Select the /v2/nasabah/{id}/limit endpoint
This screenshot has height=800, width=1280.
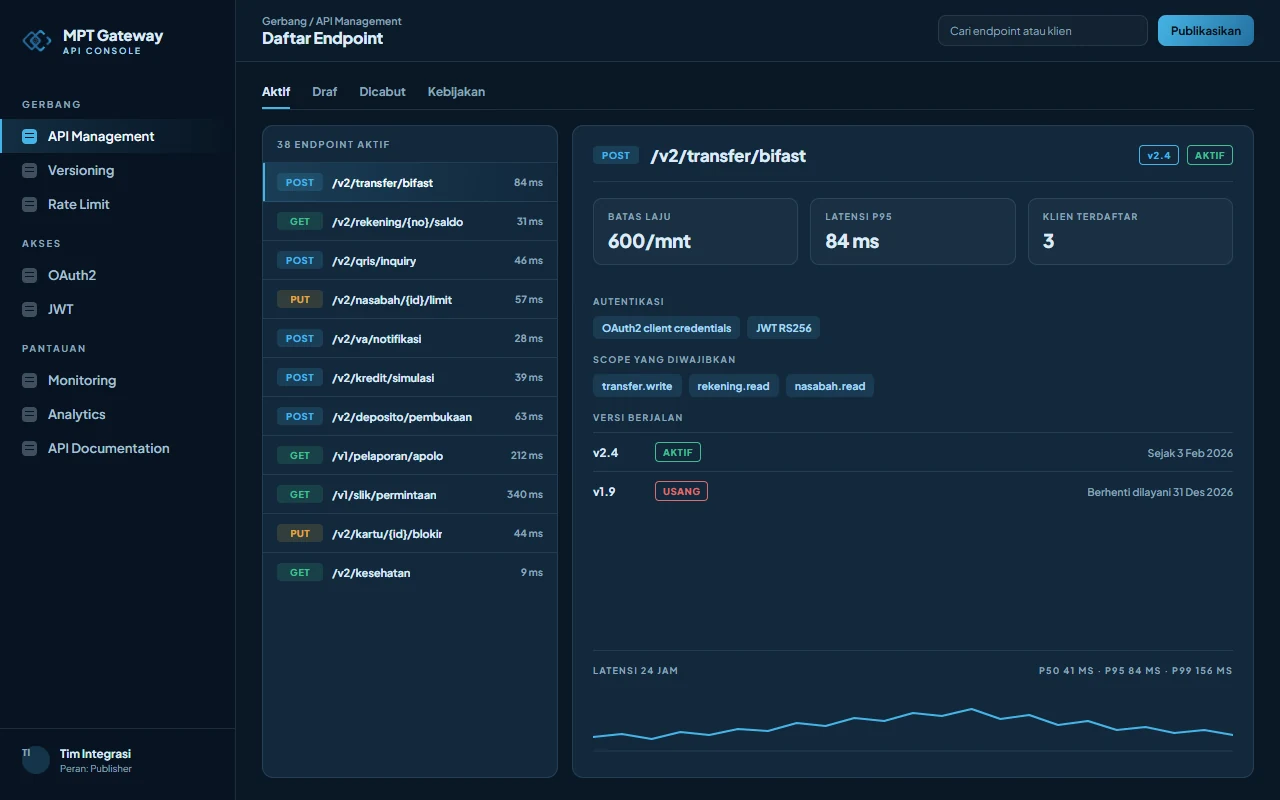(410, 299)
